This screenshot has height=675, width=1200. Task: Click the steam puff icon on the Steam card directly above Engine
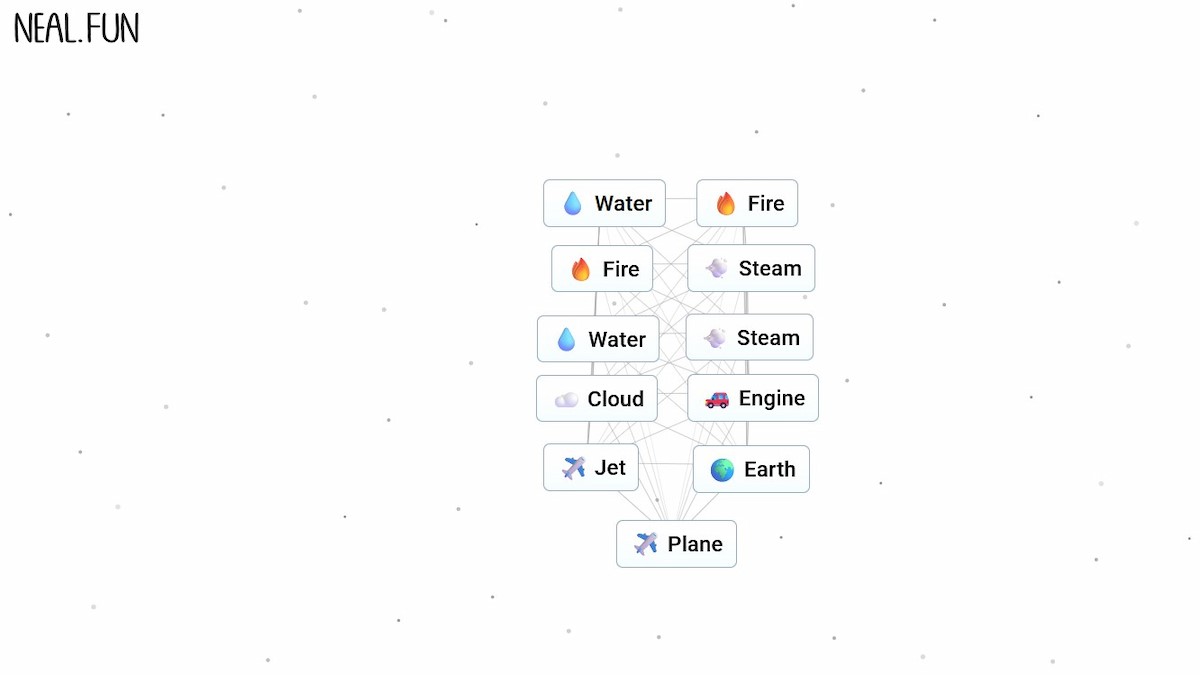(x=715, y=338)
